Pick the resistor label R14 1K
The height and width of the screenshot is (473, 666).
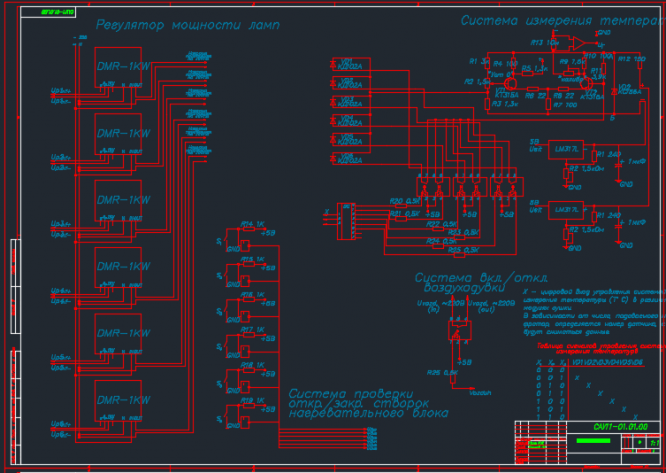pyautogui.click(x=252, y=224)
